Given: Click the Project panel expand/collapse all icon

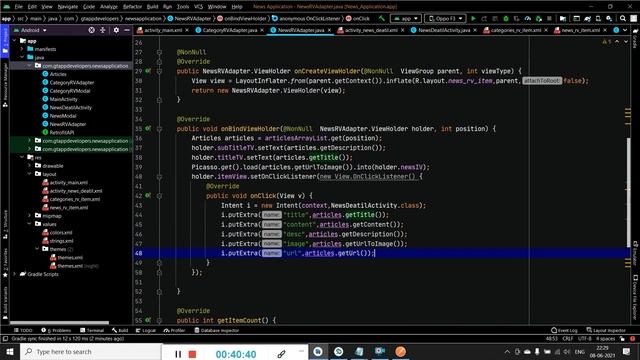Looking at the screenshot, I should (102, 30).
